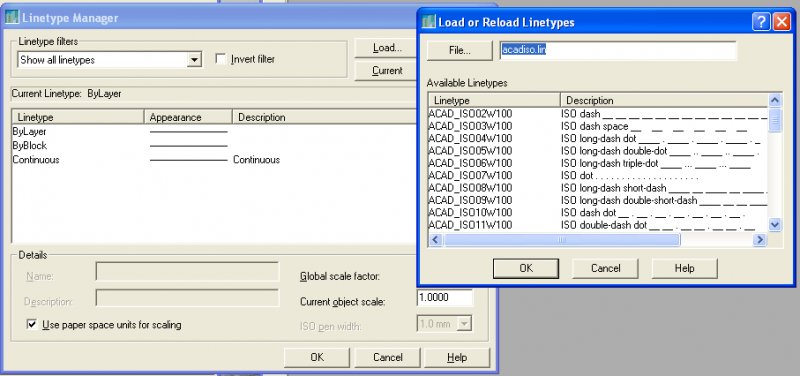Click the Appearance column header
Screen dimensions: 800x376
188,117
